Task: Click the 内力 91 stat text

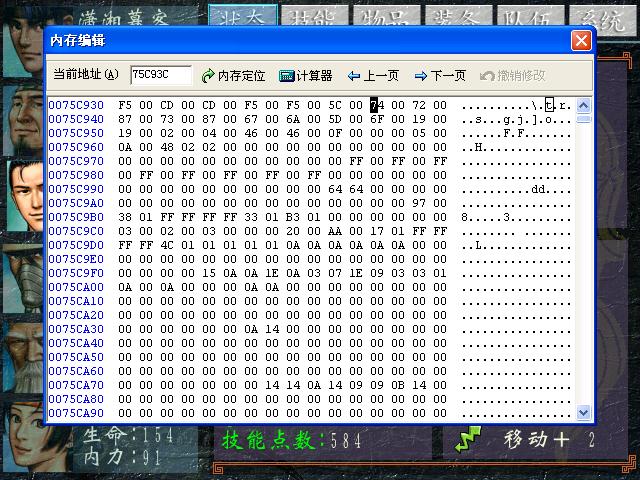Action: (x=122, y=457)
